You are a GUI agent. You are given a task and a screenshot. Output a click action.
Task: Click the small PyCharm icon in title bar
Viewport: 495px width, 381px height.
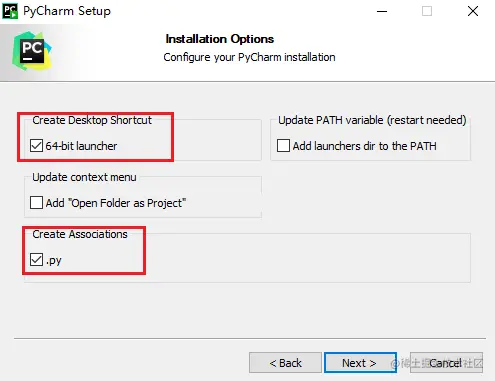click(10, 11)
